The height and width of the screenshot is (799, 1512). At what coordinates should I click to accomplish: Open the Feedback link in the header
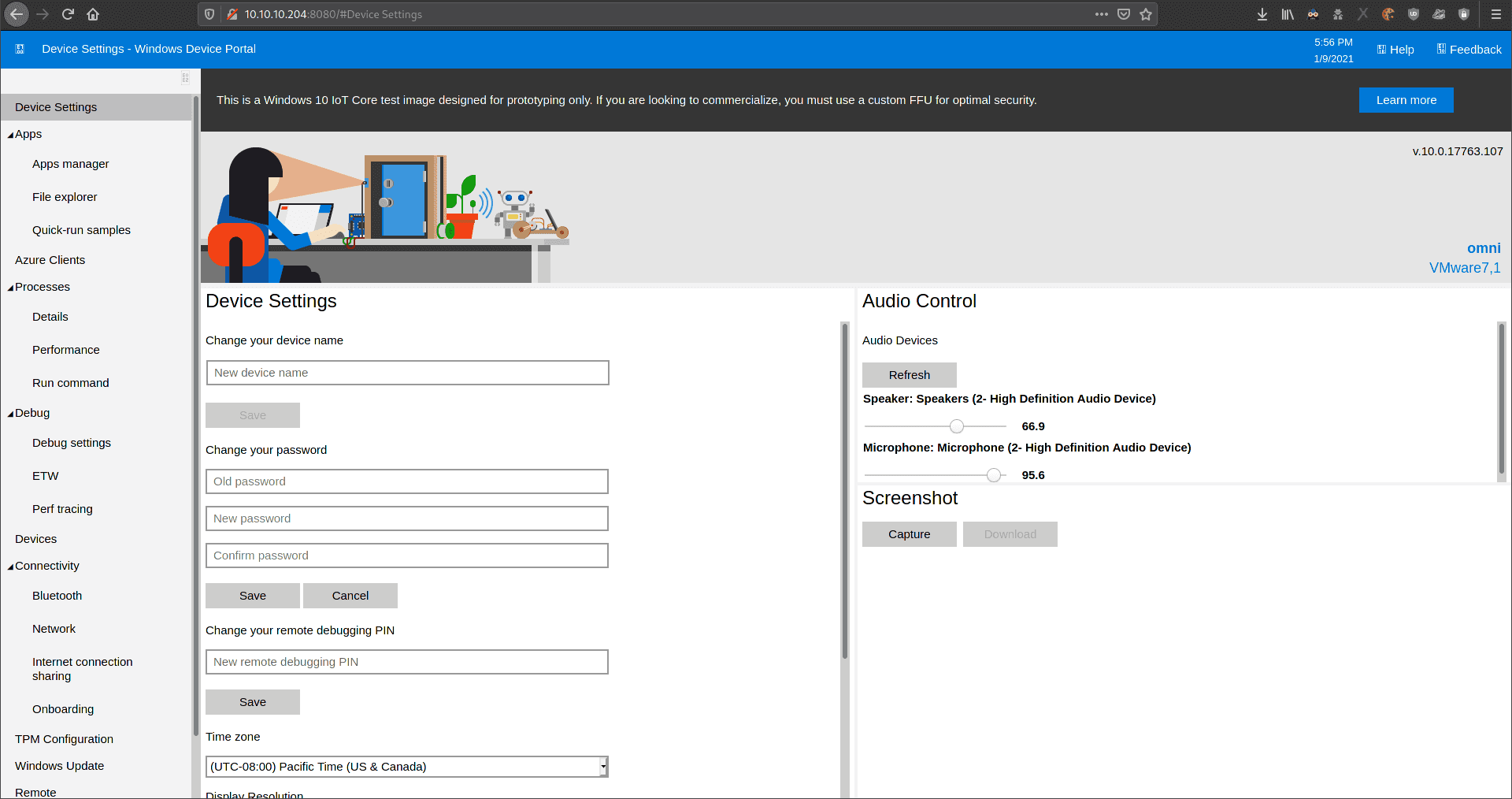pos(1469,50)
